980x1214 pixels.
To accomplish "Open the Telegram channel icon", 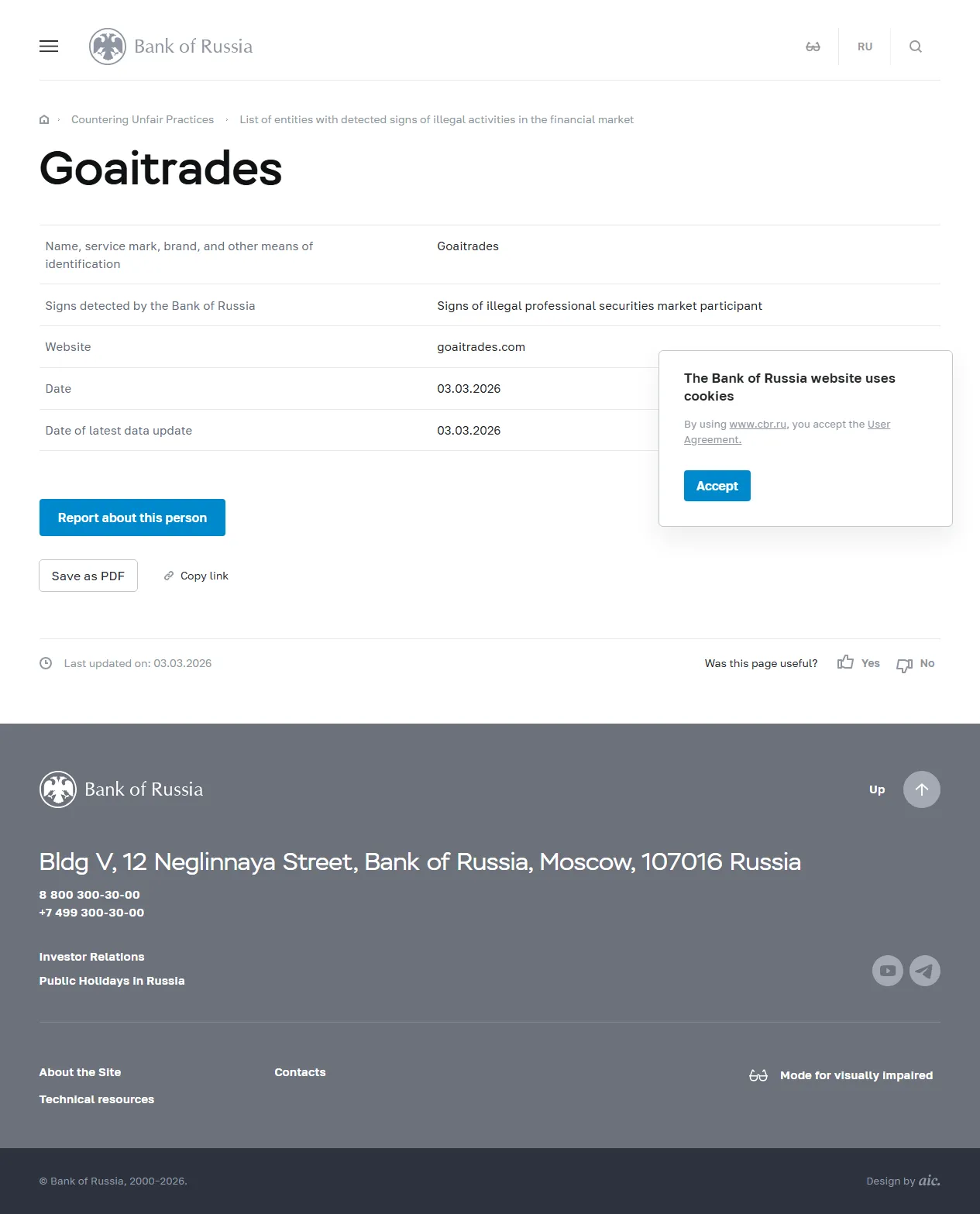I will [x=925, y=971].
